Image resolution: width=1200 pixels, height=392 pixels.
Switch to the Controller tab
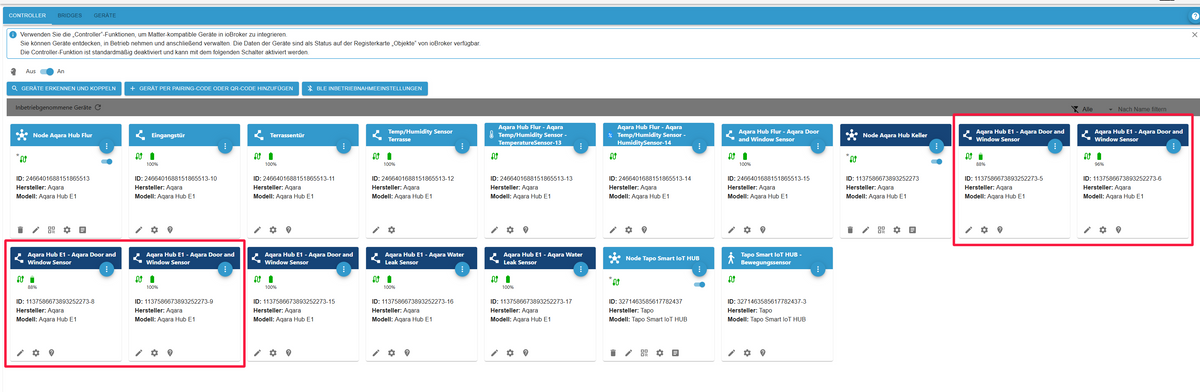coord(26,17)
